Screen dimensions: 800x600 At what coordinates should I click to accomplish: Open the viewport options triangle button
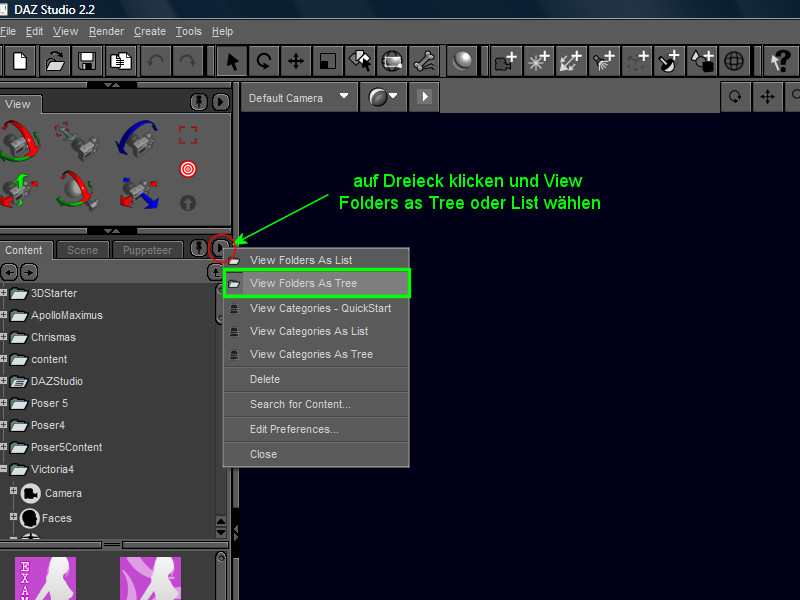click(x=424, y=96)
